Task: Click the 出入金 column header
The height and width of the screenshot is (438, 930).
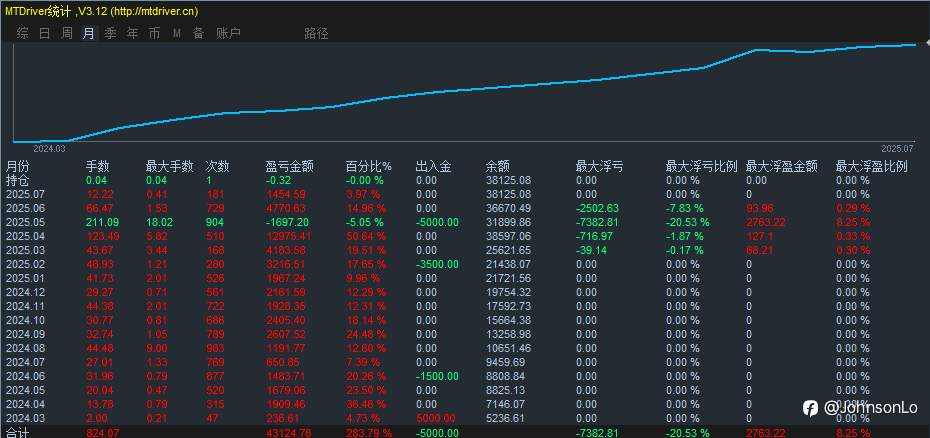Action: click(434, 167)
